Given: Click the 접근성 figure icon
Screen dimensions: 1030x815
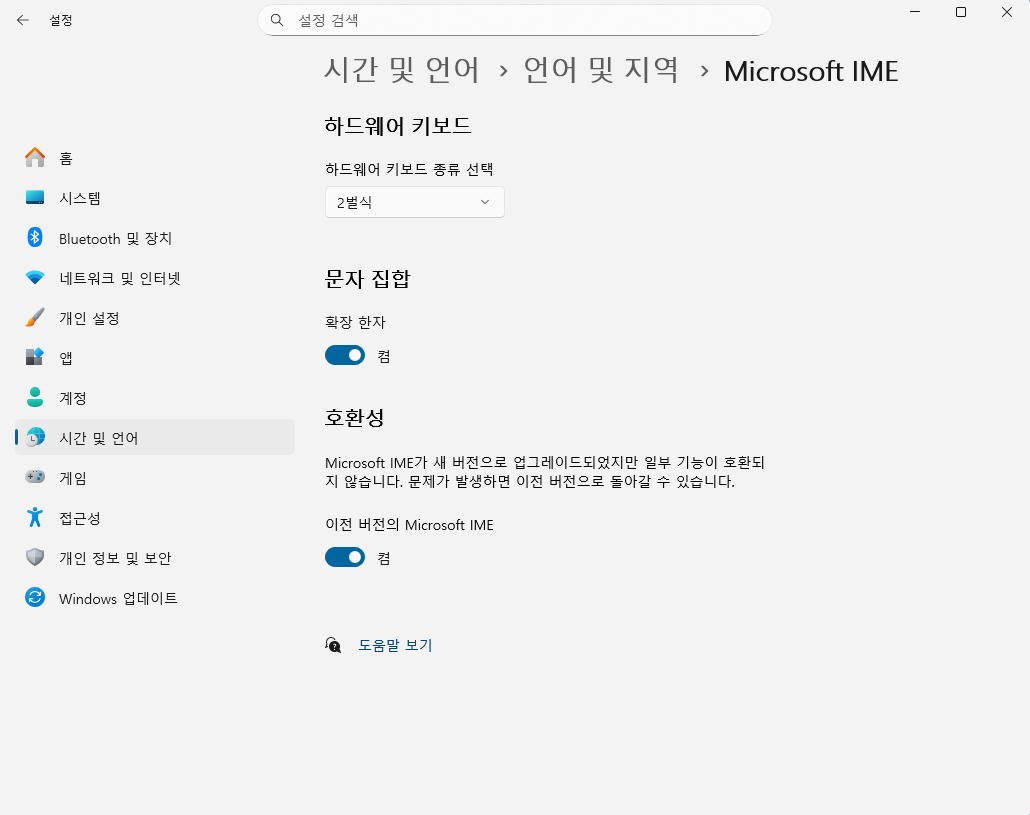Looking at the screenshot, I should coord(35,518).
